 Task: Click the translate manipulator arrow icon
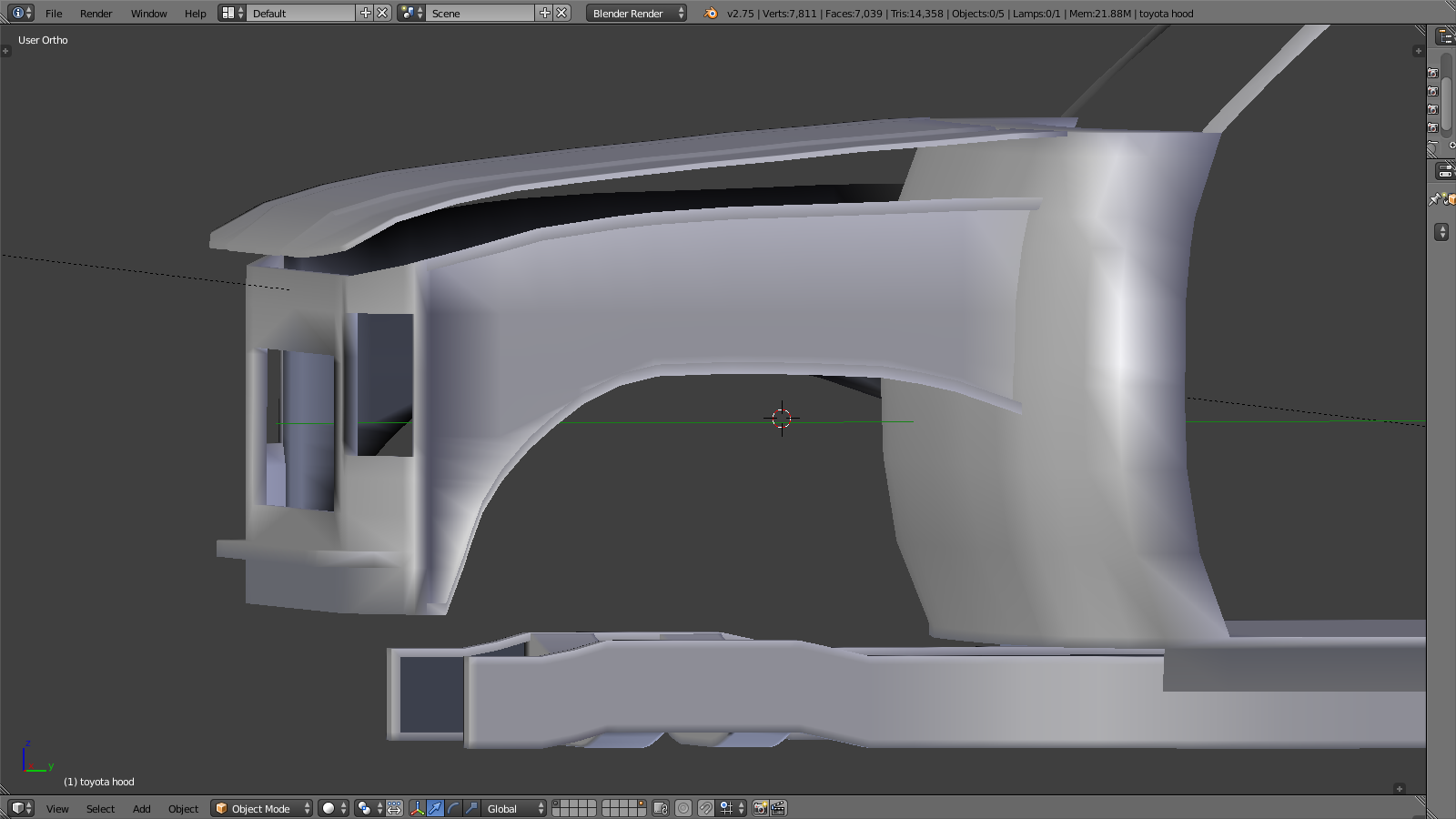click(436, 808)
